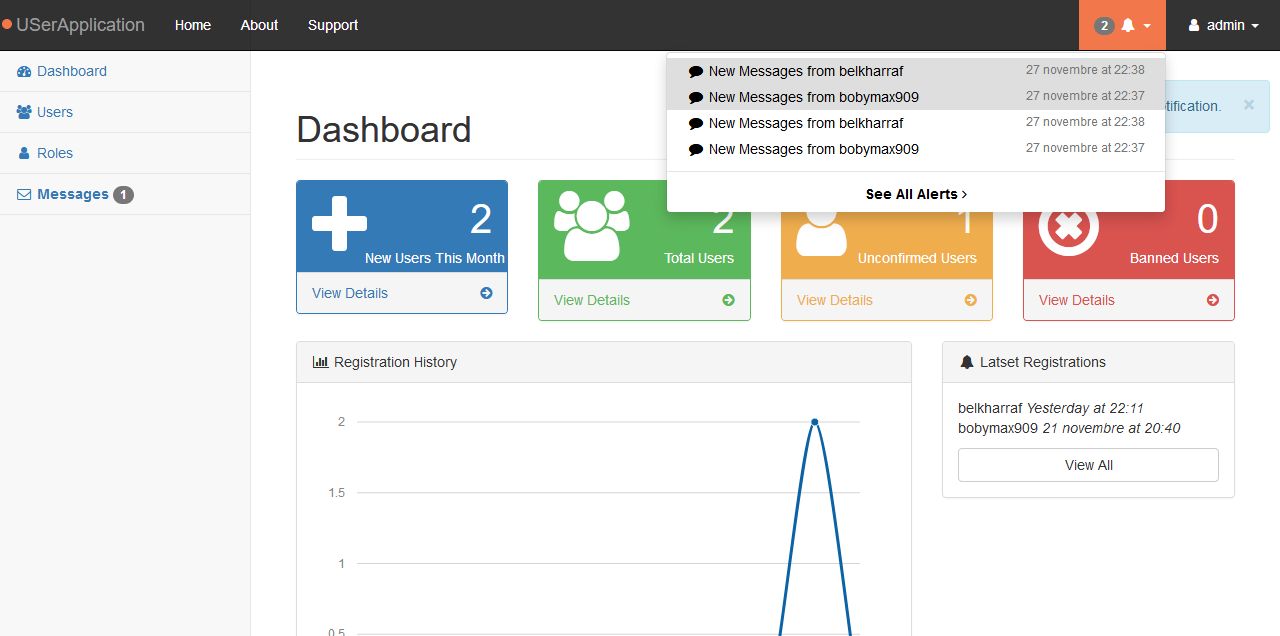Click the arrow icon in New Users panel
Viewport: 1280px width, 636px height.
pyautogui.click(x=486, y=293)
